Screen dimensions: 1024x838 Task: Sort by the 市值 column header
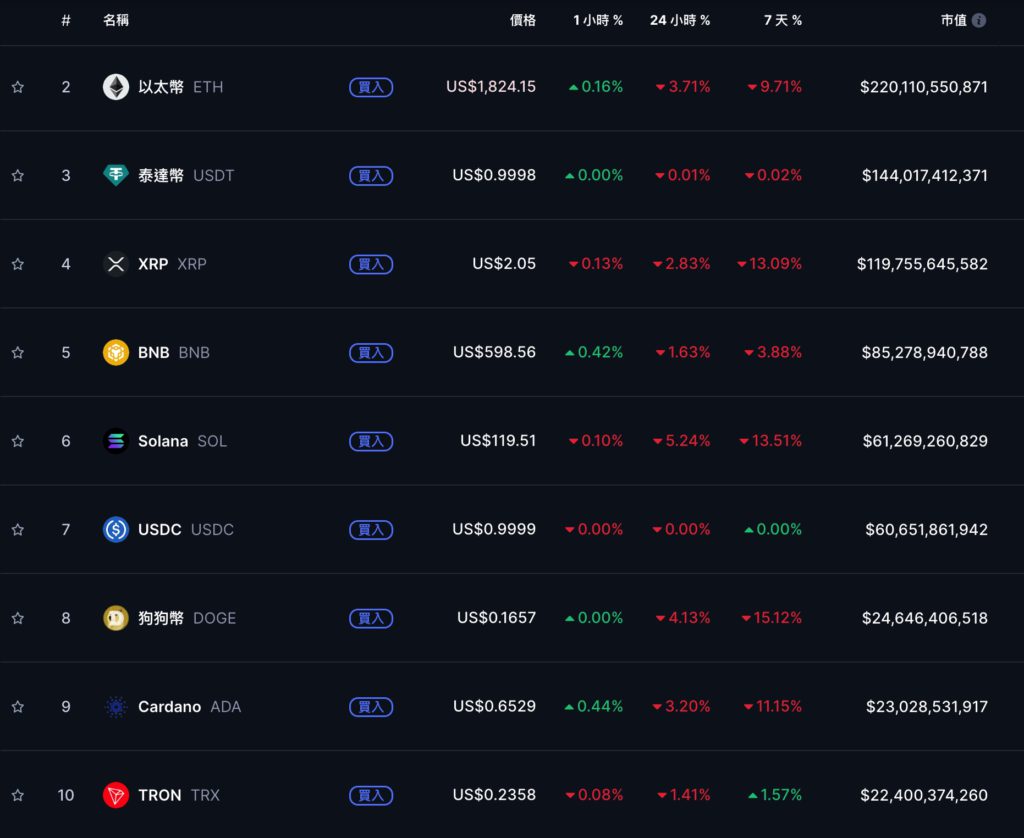(x=953, y=20)
